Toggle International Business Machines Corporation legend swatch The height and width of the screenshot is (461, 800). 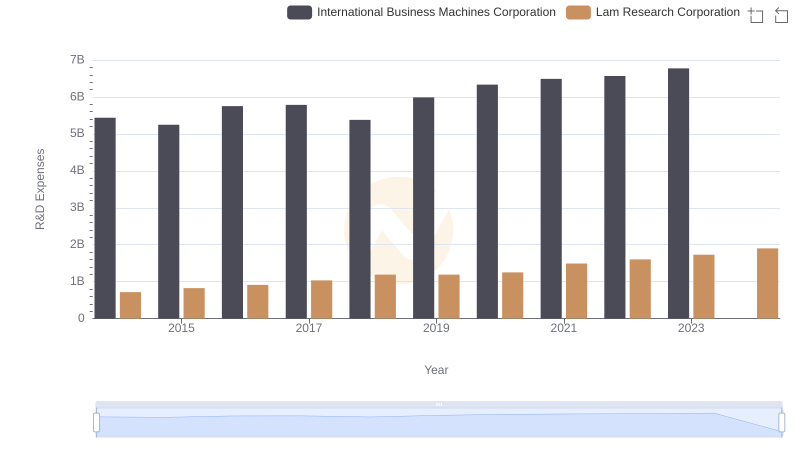pyautogui.click(x=299, y=12)
